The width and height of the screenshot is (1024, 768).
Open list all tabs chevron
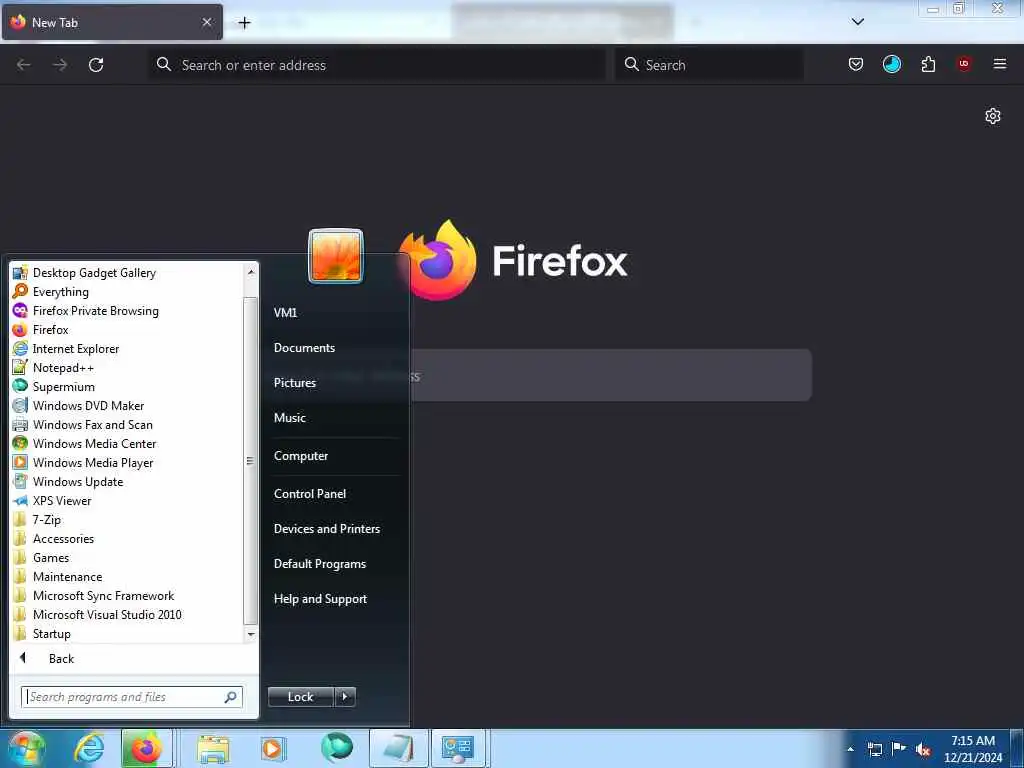click(858, 22)
